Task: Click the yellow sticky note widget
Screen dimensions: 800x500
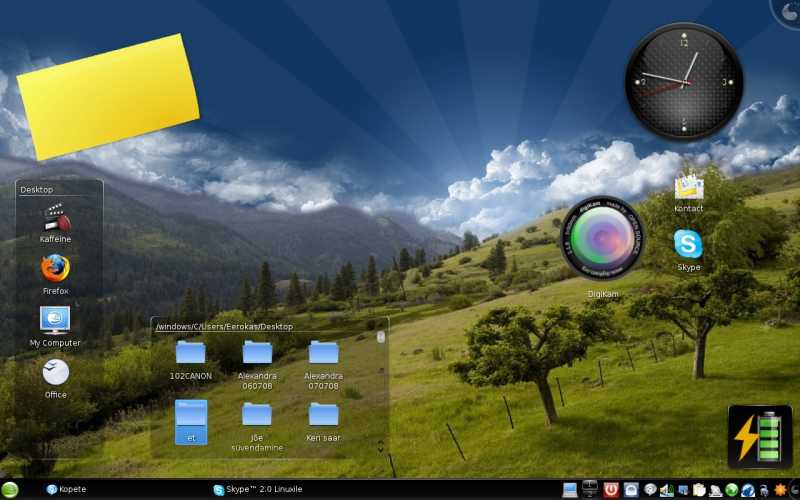Action: [x=108, y=96]
